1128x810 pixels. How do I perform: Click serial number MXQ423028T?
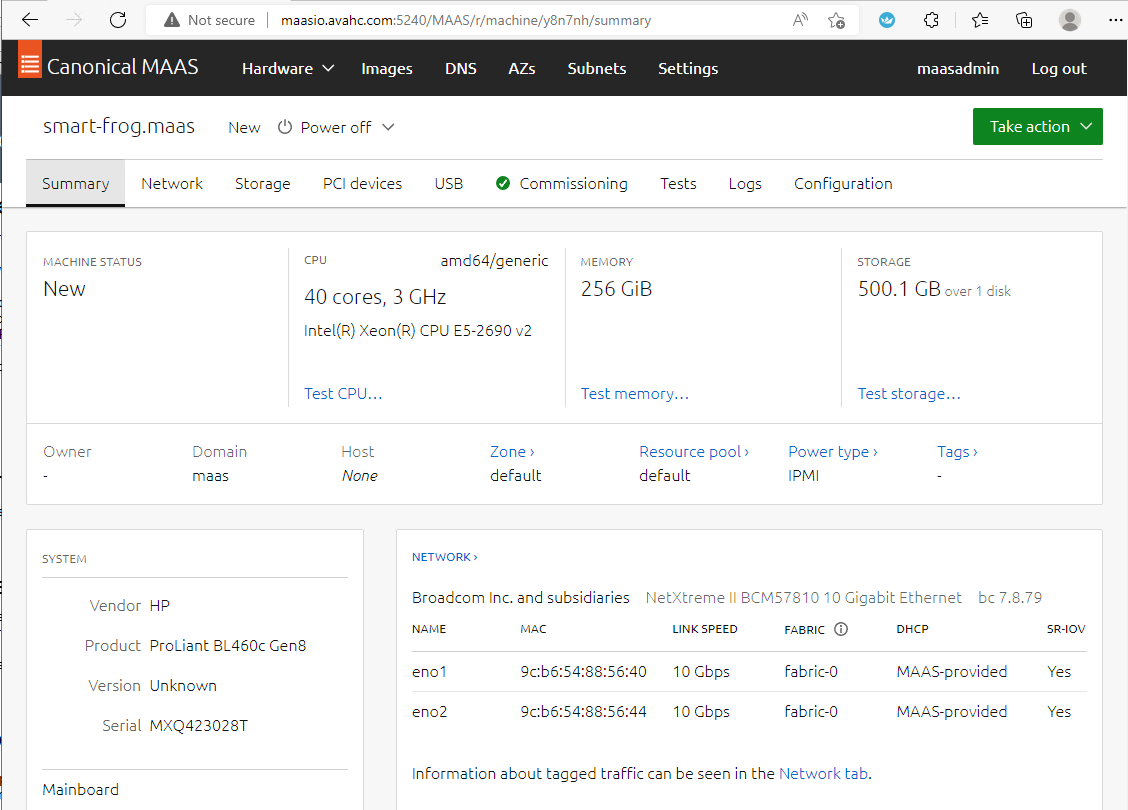point(199,725)
